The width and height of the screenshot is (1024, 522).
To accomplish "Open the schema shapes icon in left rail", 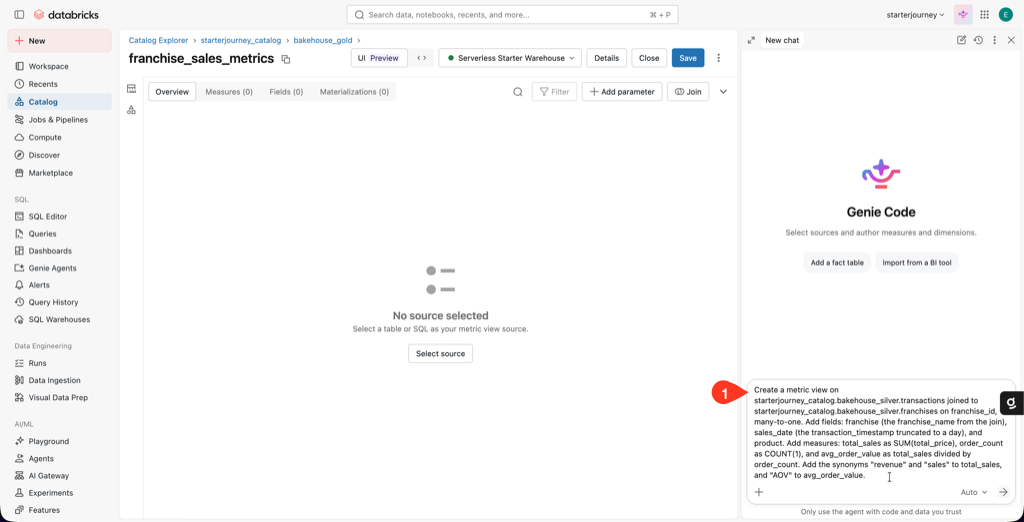I will coord(131,110).
